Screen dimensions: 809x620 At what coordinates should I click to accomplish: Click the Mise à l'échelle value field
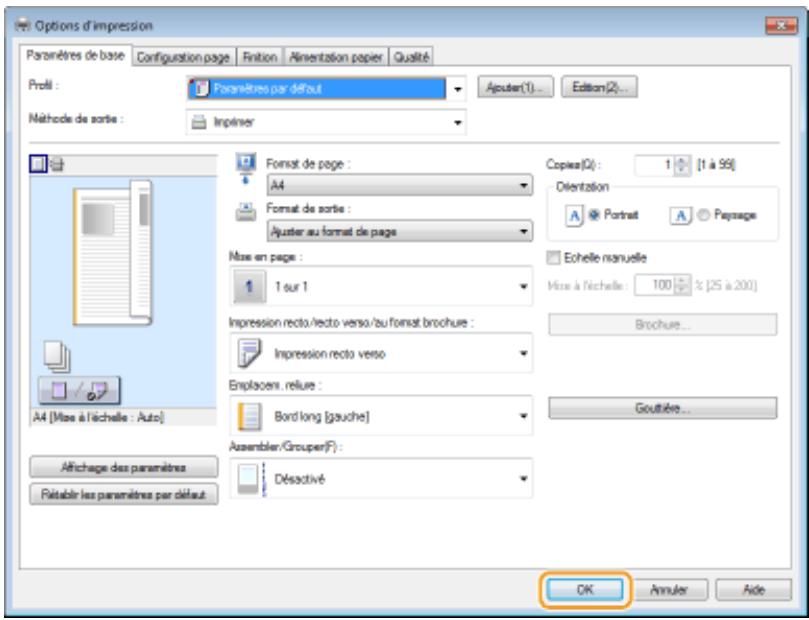(x=654, y=285)
